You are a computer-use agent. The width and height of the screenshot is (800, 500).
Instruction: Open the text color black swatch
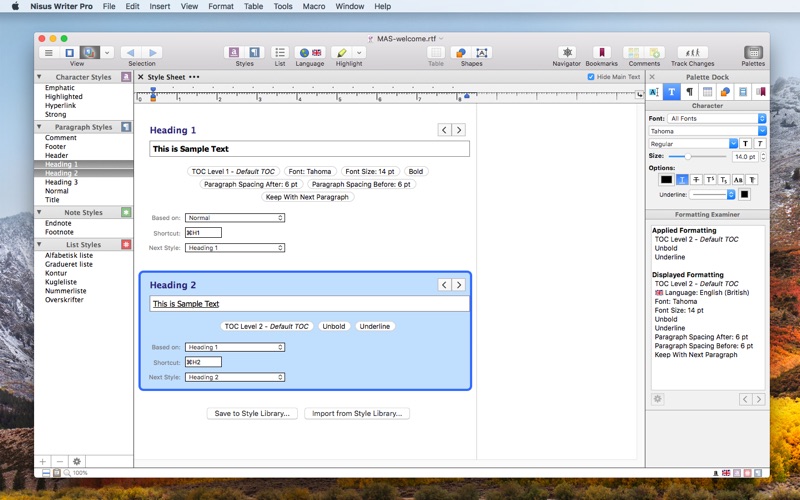666,180
